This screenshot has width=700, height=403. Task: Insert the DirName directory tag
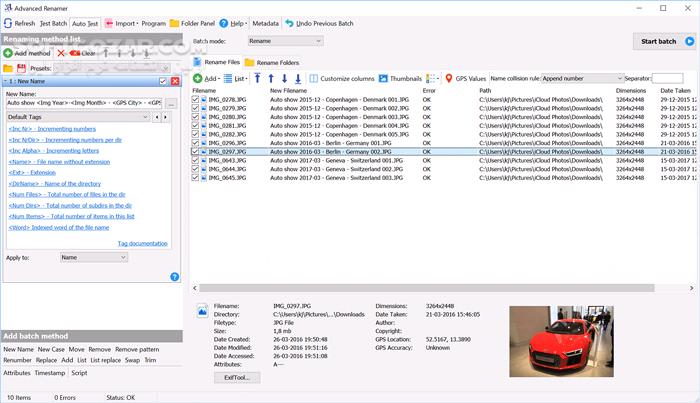pos(54,184)
